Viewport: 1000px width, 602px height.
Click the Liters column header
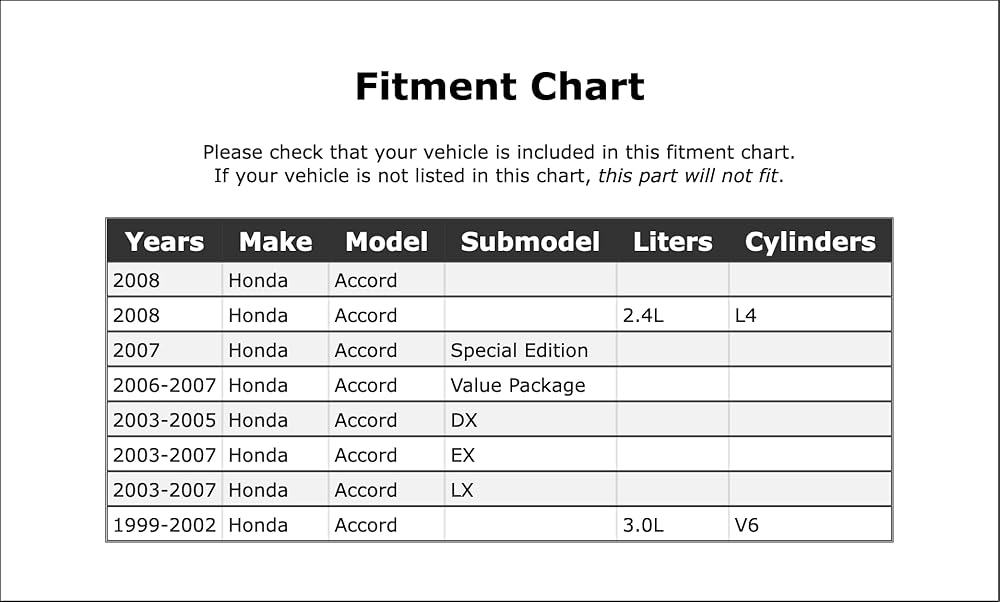click(x=672, y=242)
